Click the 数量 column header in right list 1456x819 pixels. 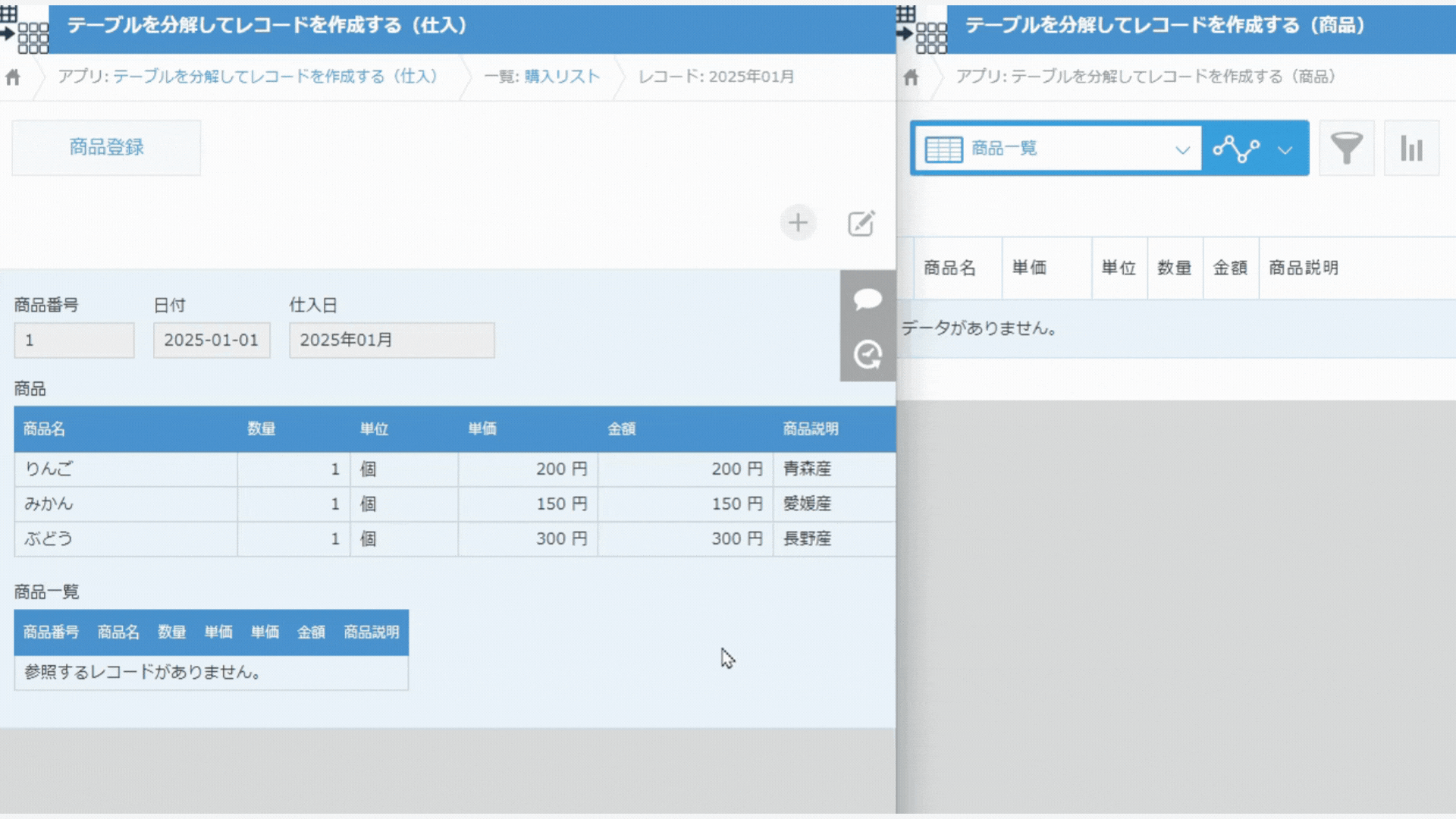point(1175,268)
